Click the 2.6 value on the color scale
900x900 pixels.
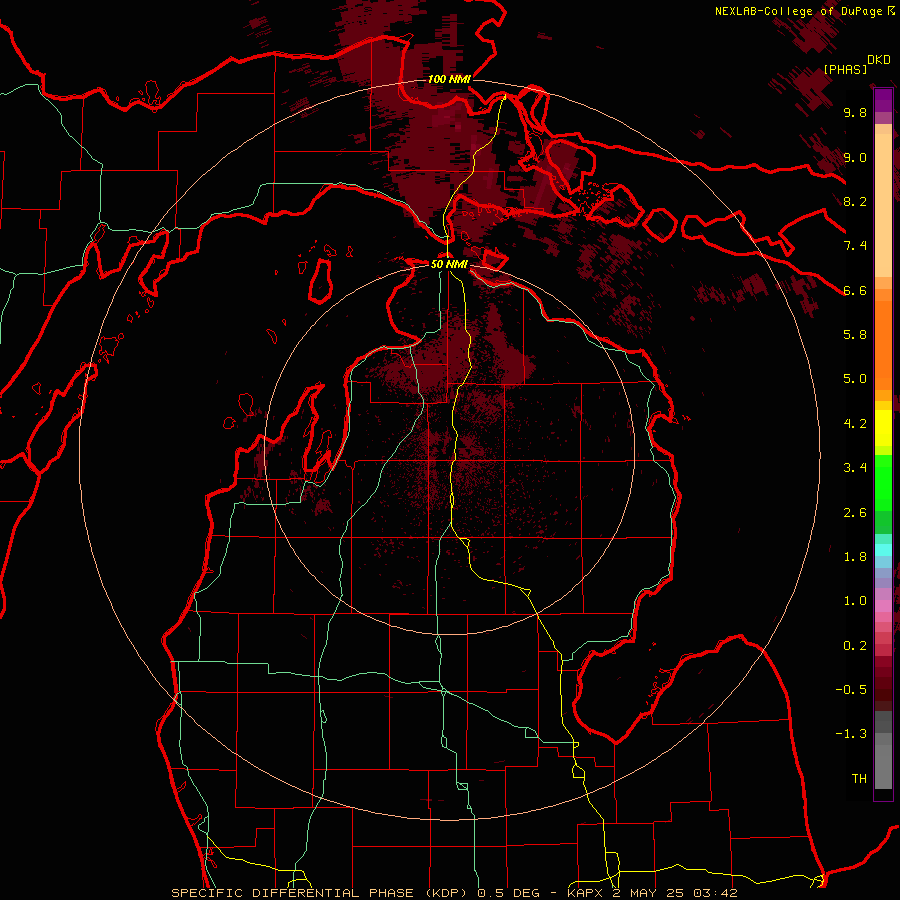tap(855, 513)
